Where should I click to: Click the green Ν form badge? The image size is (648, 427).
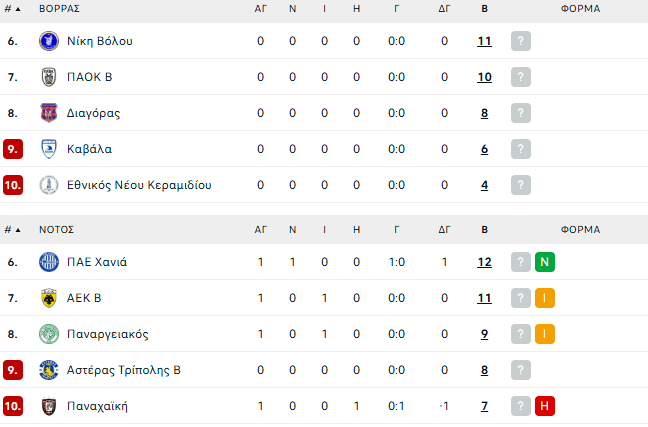(x=545, y=262)
